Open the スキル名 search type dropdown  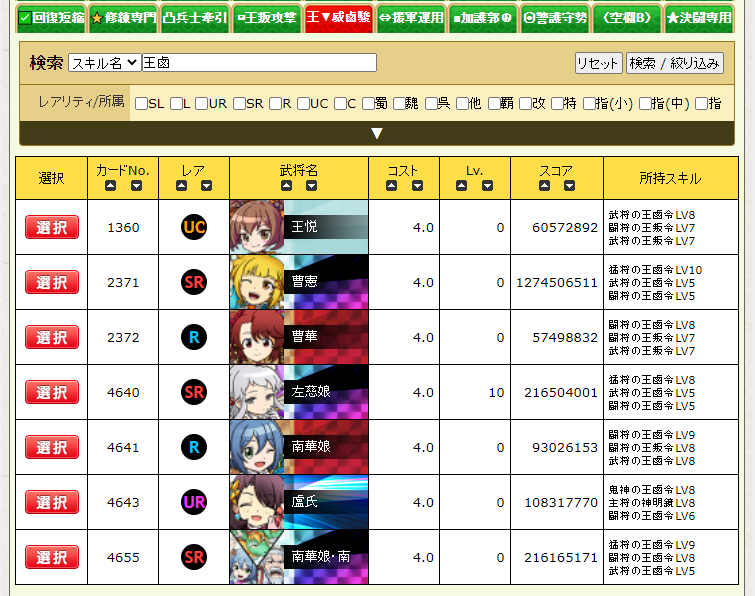click(105, 63)
